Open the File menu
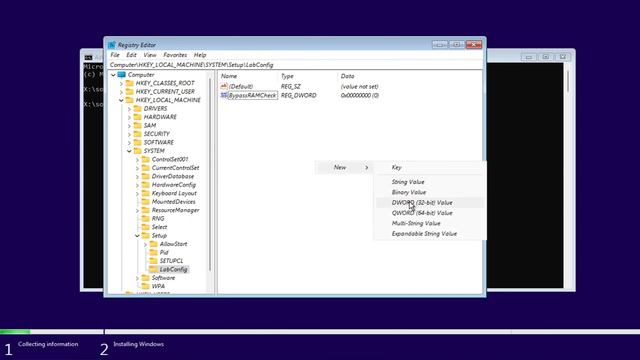 (115, 55)
